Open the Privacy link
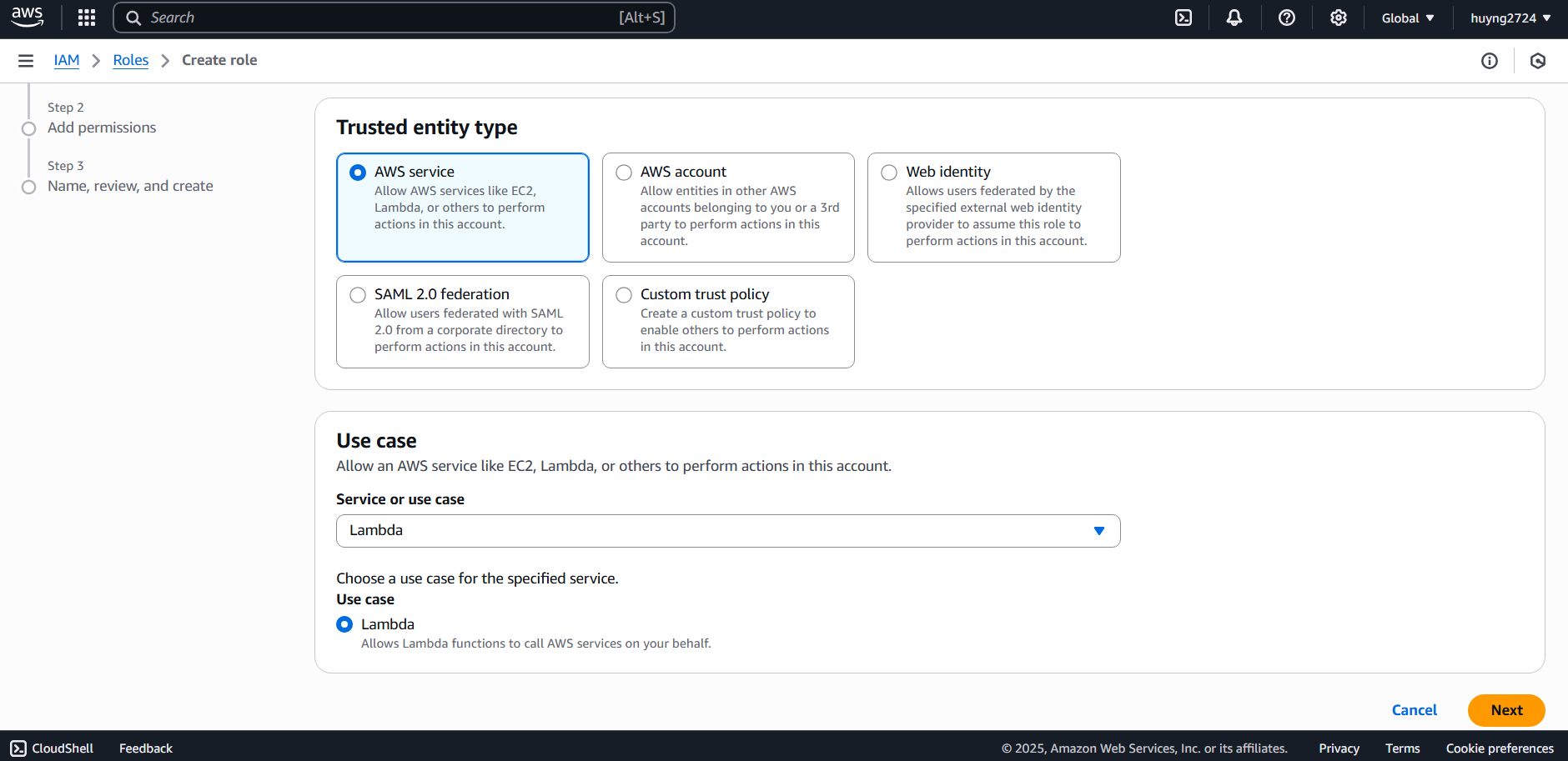 pos(1339,748)
